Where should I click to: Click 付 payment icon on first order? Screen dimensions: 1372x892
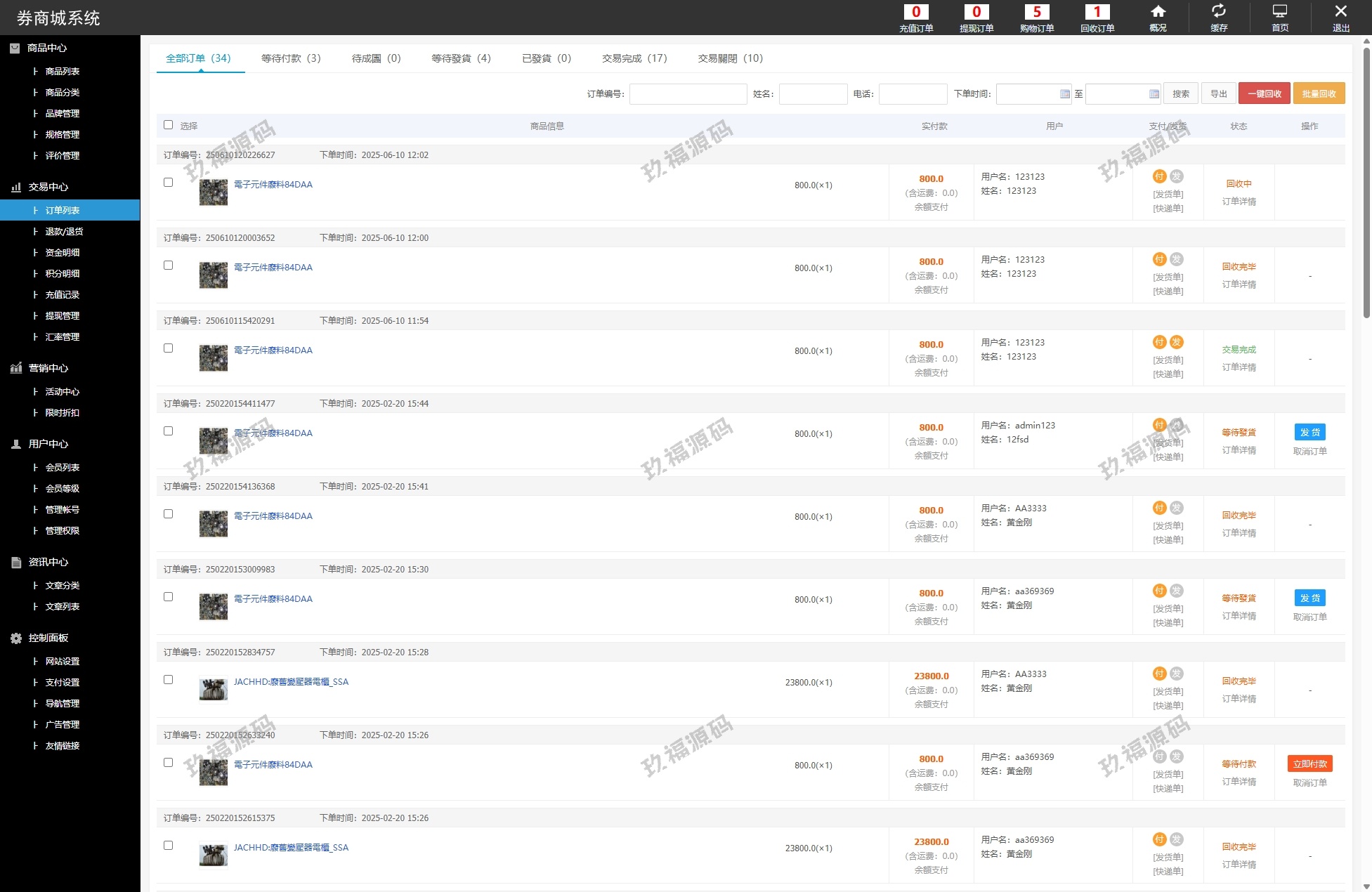[1159, 176]
